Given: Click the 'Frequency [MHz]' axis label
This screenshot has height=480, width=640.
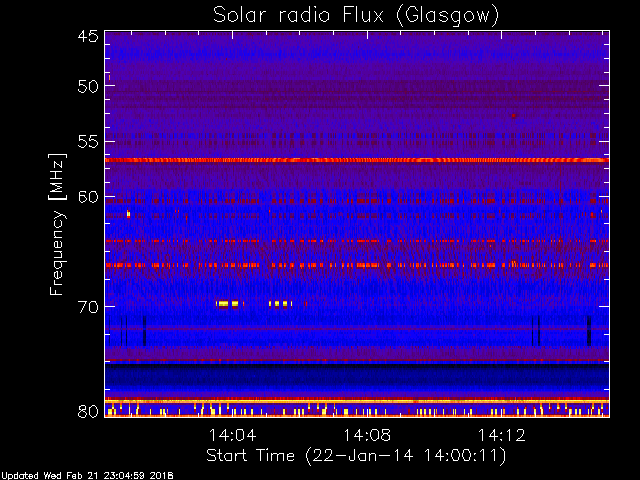Looking at the screenshot, I should click(57, 224).
